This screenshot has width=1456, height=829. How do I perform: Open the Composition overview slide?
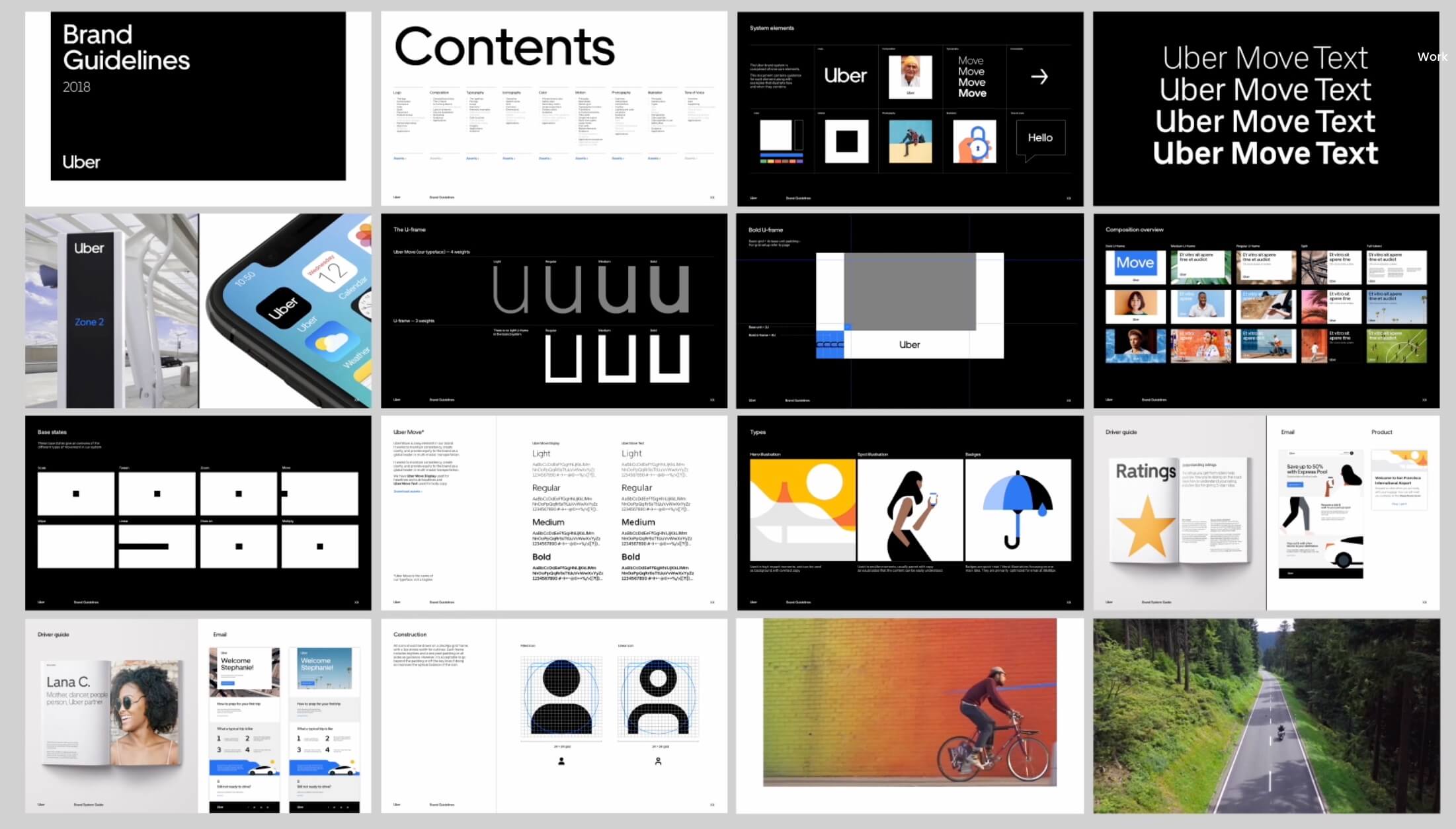coord(1266,311)
